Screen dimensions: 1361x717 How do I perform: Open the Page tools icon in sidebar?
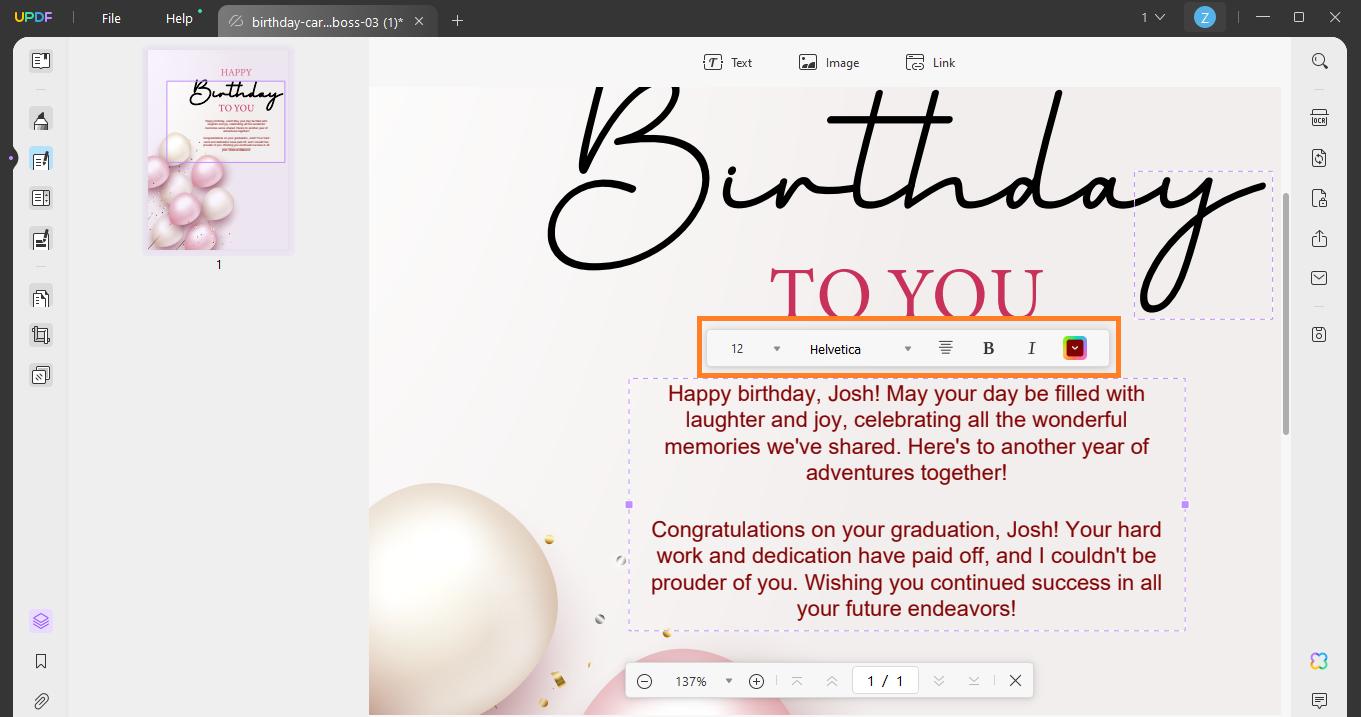pyautogui.click(x=41, y=297)
